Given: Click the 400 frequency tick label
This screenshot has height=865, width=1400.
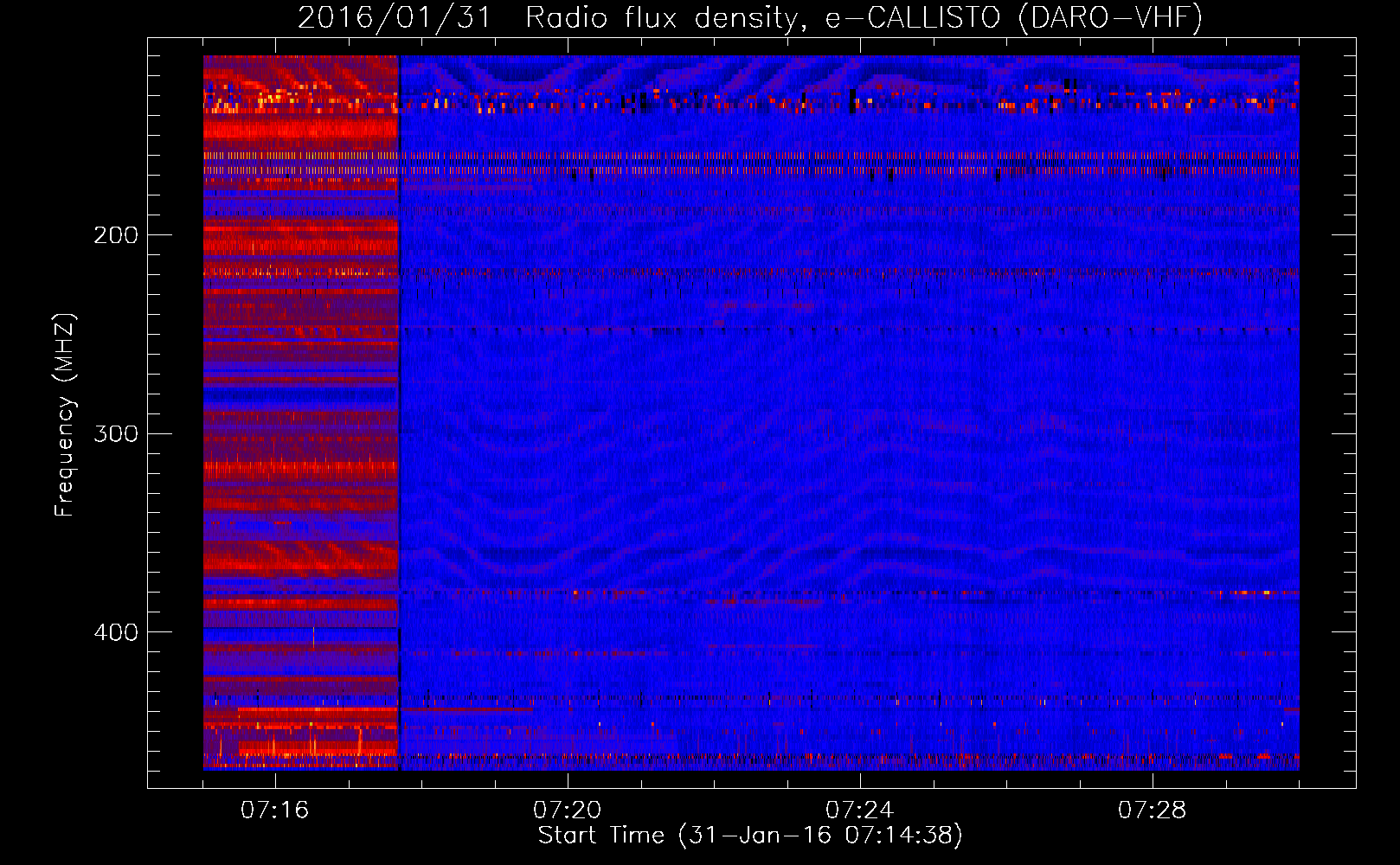Looking at the screenshot, I should [x=116, y=632].
